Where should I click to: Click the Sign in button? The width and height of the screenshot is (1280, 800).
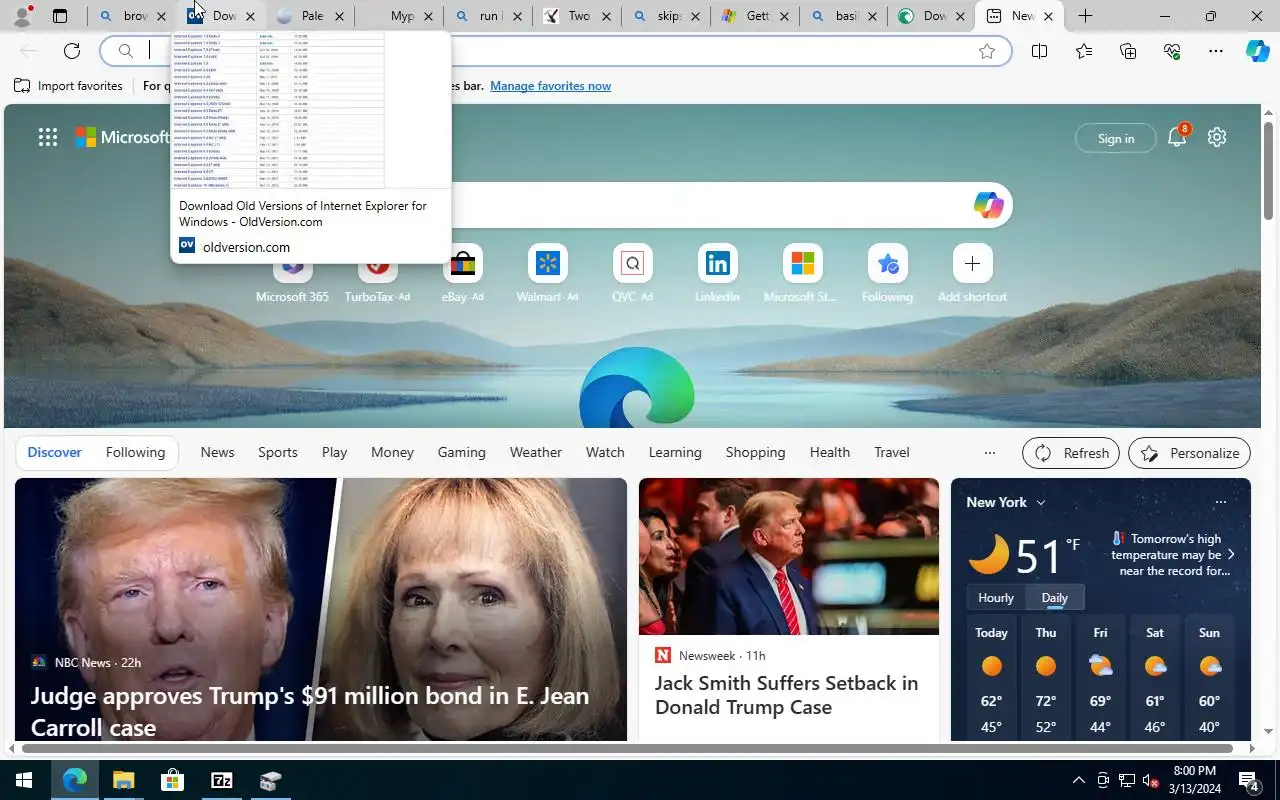[1115, 138]
